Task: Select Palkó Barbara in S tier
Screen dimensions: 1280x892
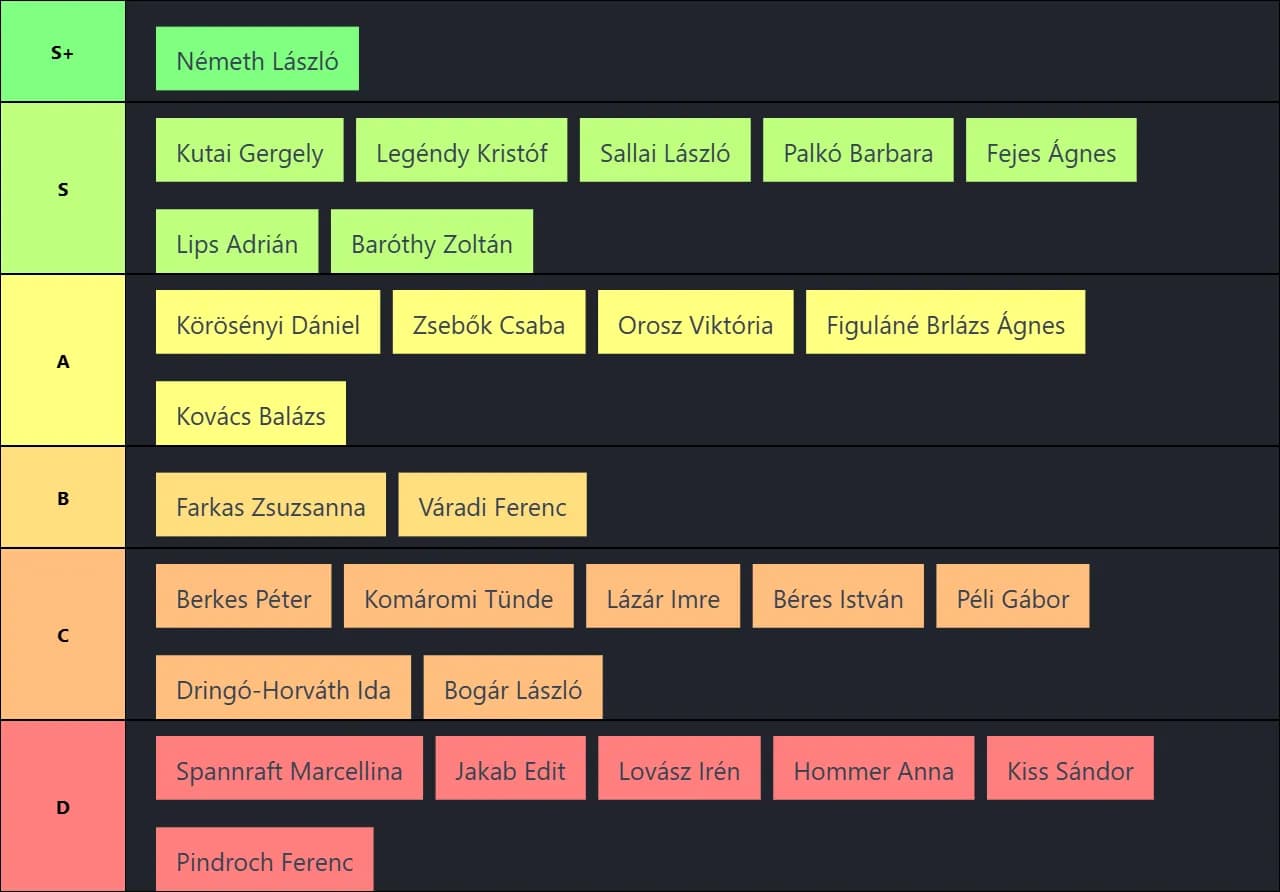Action: pos(857,151)
